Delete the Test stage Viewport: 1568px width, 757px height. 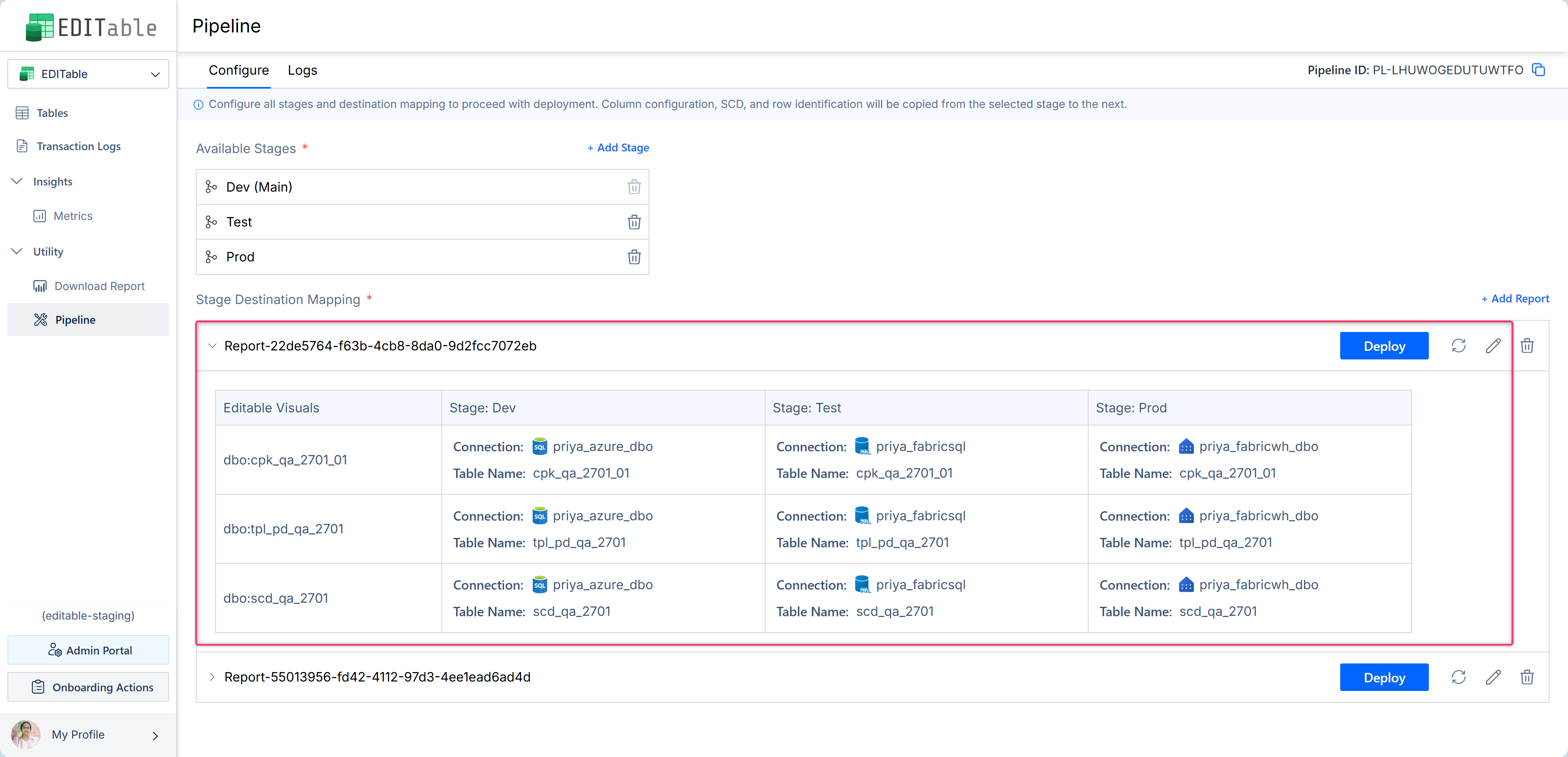click(634, 222)
